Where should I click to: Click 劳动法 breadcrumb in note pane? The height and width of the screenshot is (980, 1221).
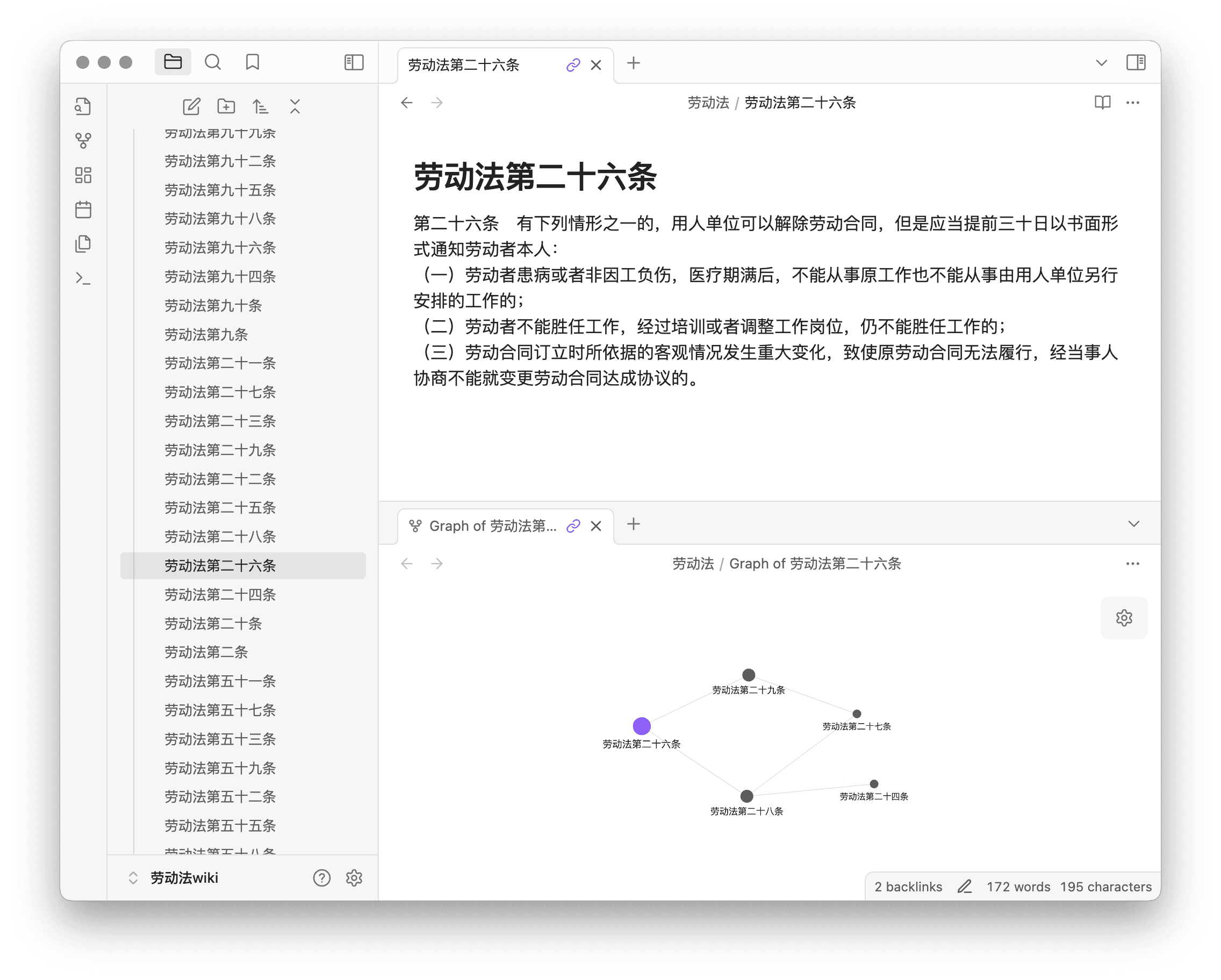point(708,103)
